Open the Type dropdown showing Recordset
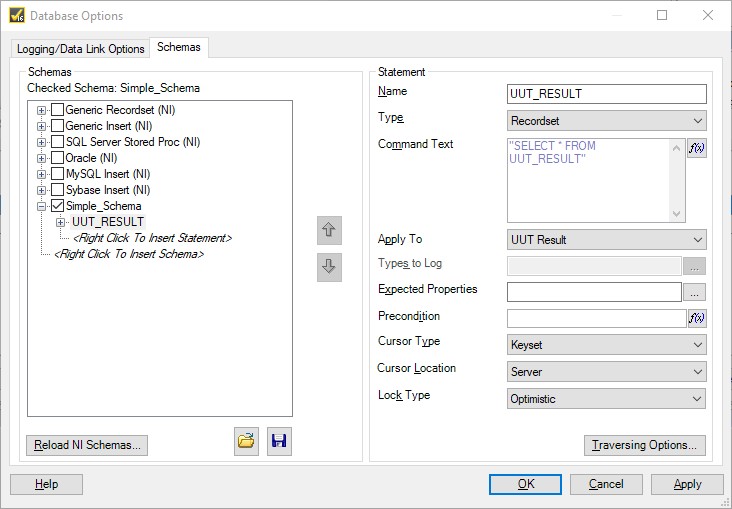This screenshot has height=509, width=732. pyautogui.click(x=606, y=120)
